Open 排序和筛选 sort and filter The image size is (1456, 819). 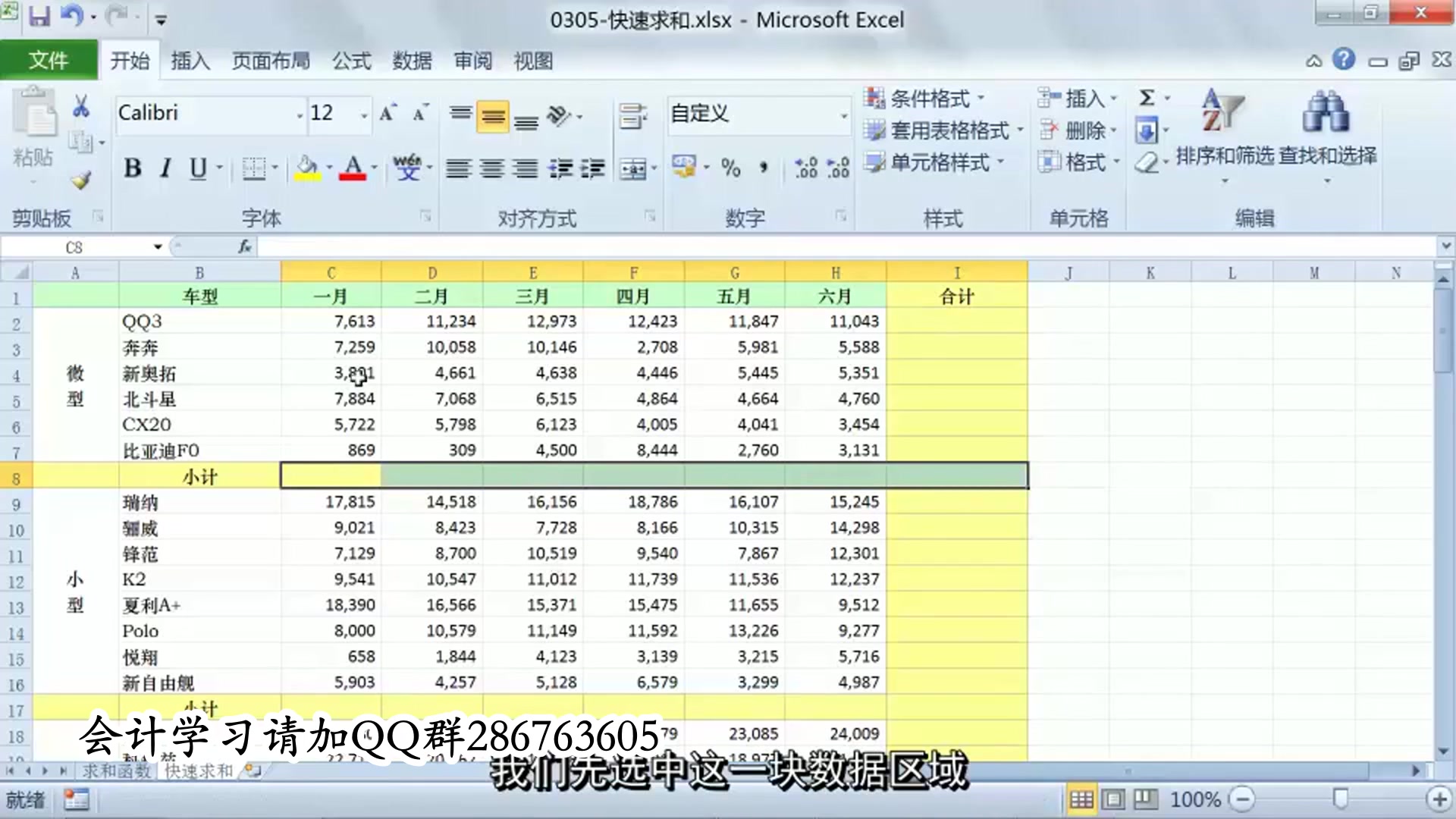point(1224,136)
